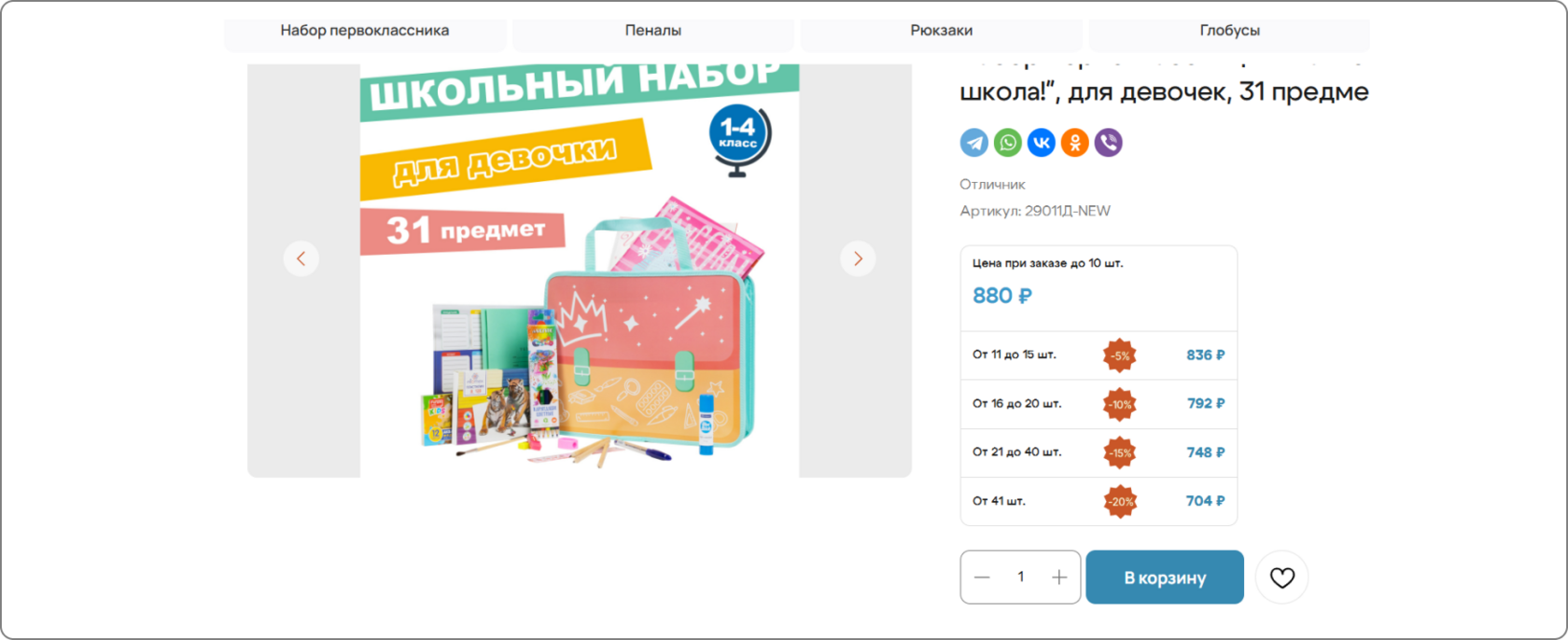Viewport: 1568px width, 640px height.
Task: Show previous product image
Action: [301, 258]
